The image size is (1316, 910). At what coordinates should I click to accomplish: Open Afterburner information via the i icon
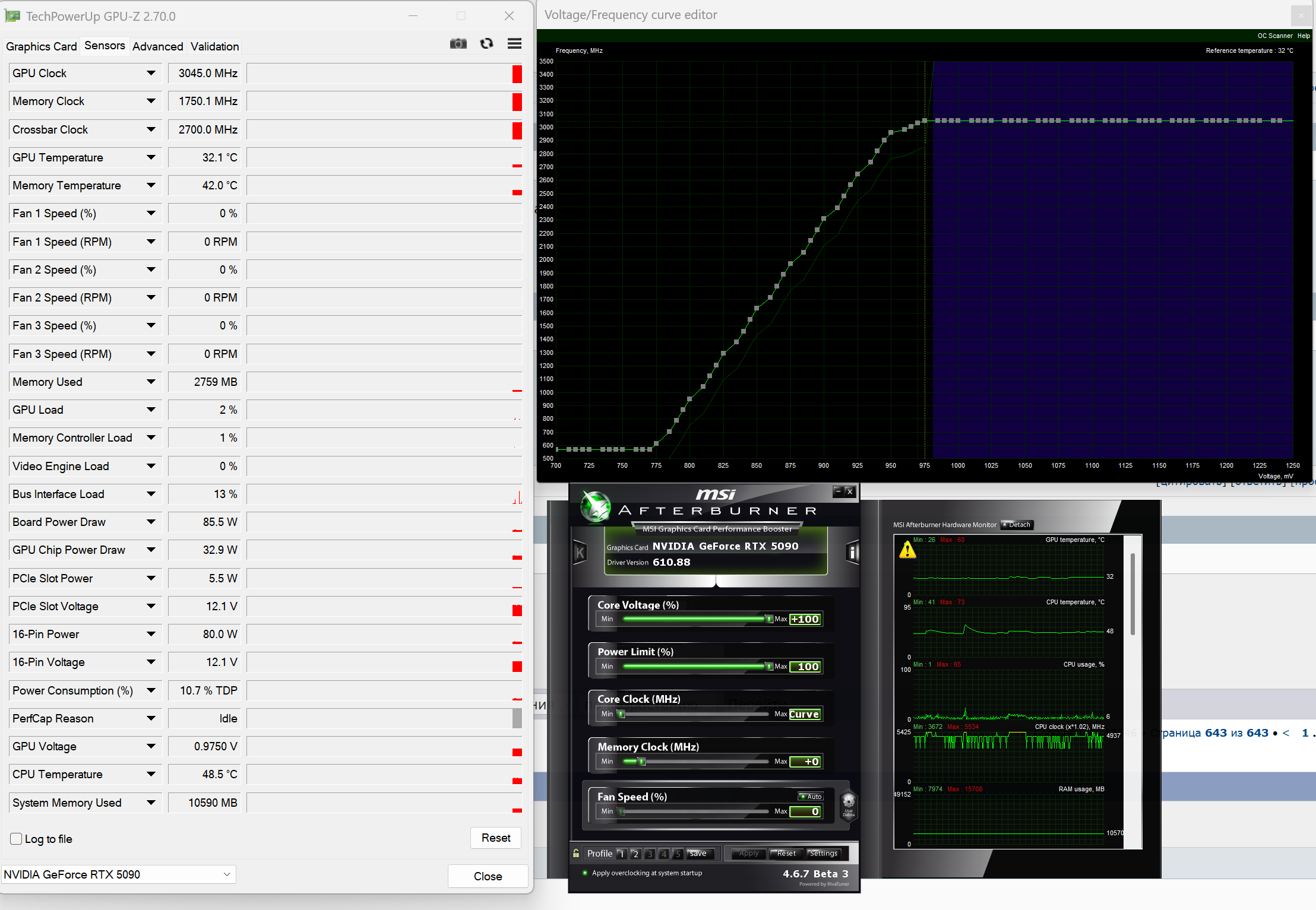pos(853,553)
